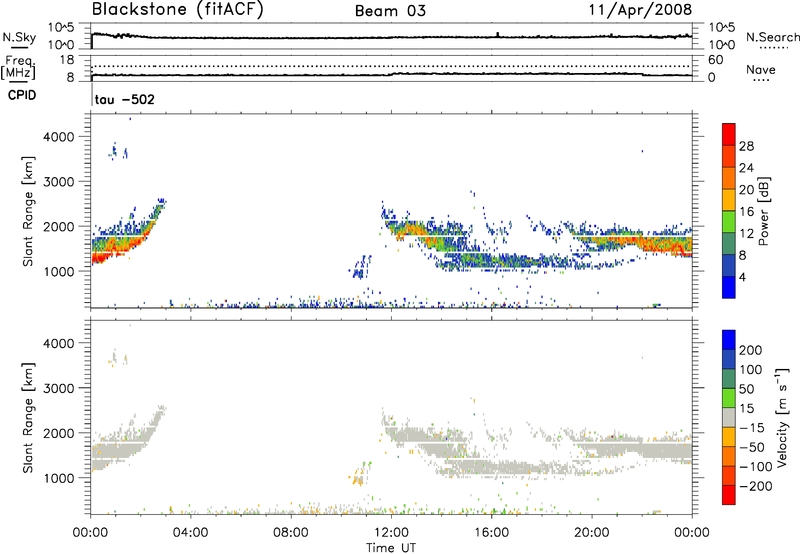Click the blue top segment of the Velocity colorbar
800x554 pixels.
point(729,340)
